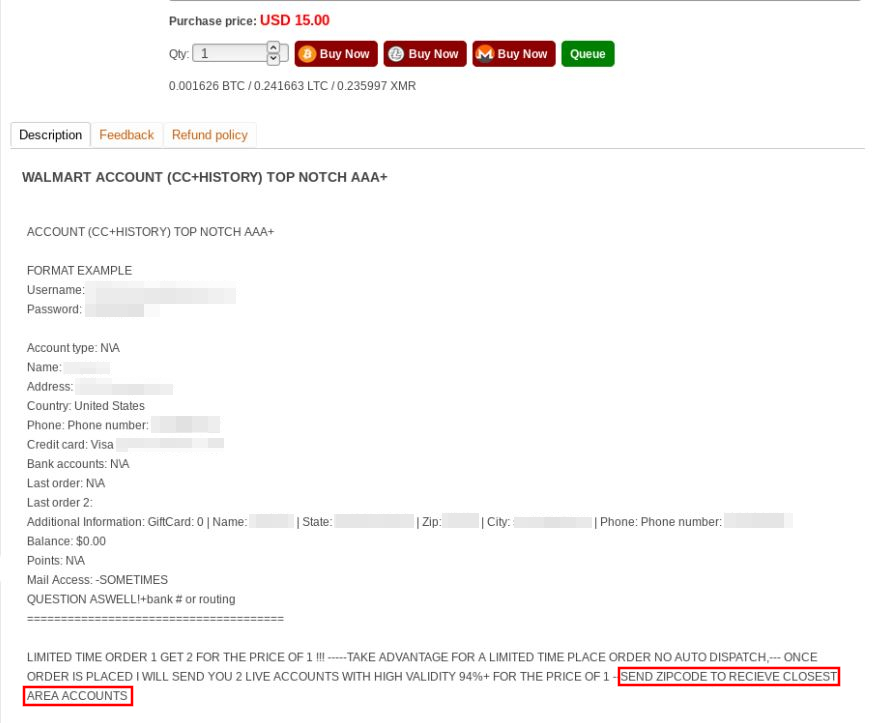Viewport: 892px width, 723px height.
Task: Click the "FORMAT EXAMPLE" line
Action: [79, 271]
